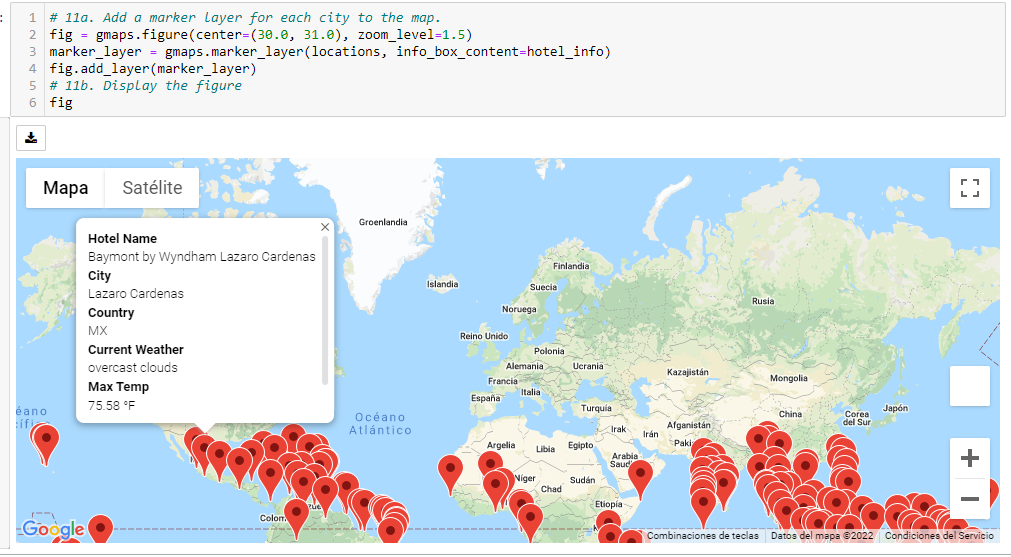Click the red marker over Etiopía
The image size is (1011, 557).
608,523
